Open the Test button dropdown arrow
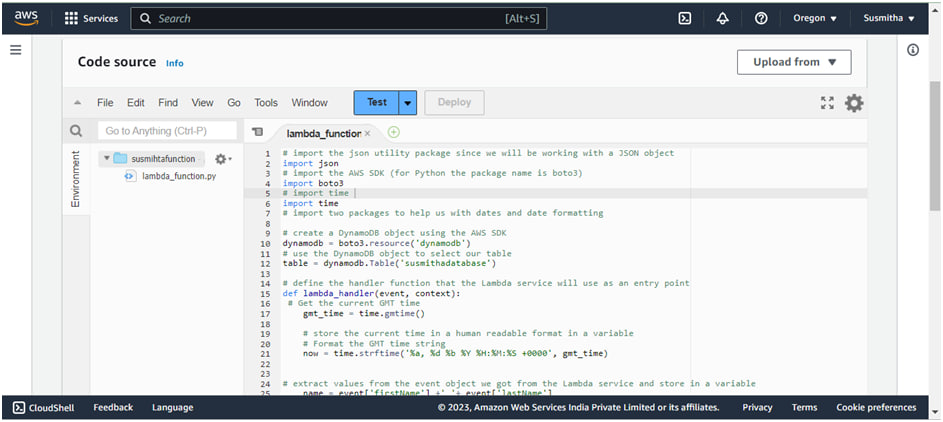 (408, 103)
